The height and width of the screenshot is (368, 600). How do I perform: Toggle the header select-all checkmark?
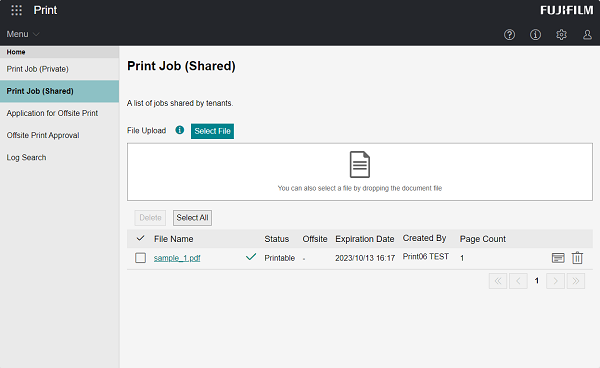tap(140, 238)
